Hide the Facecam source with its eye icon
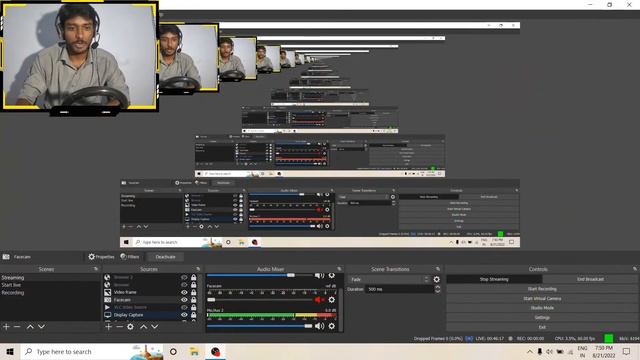The height and width of the screenshot is (360, 640). coord(184,300)
